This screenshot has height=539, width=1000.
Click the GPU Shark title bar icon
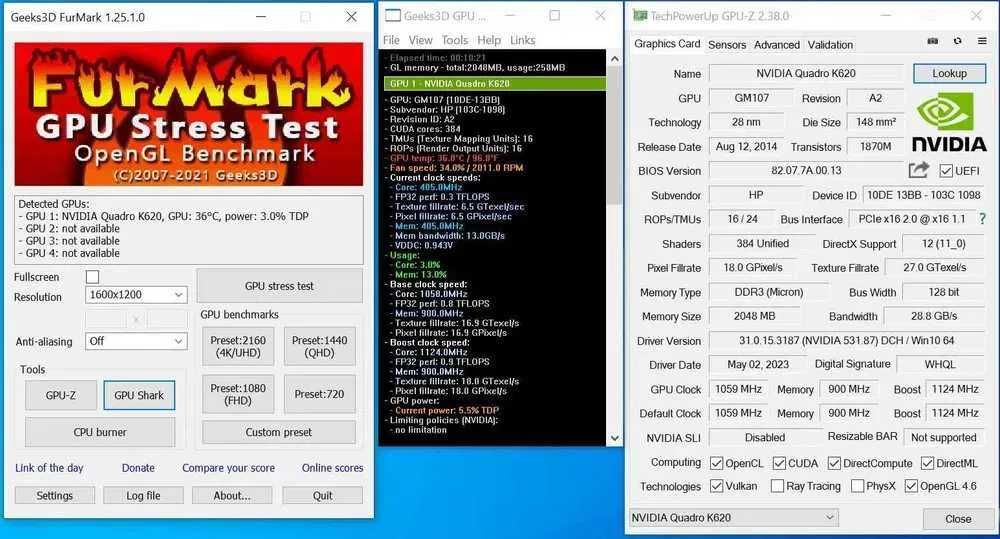(393, 16)
